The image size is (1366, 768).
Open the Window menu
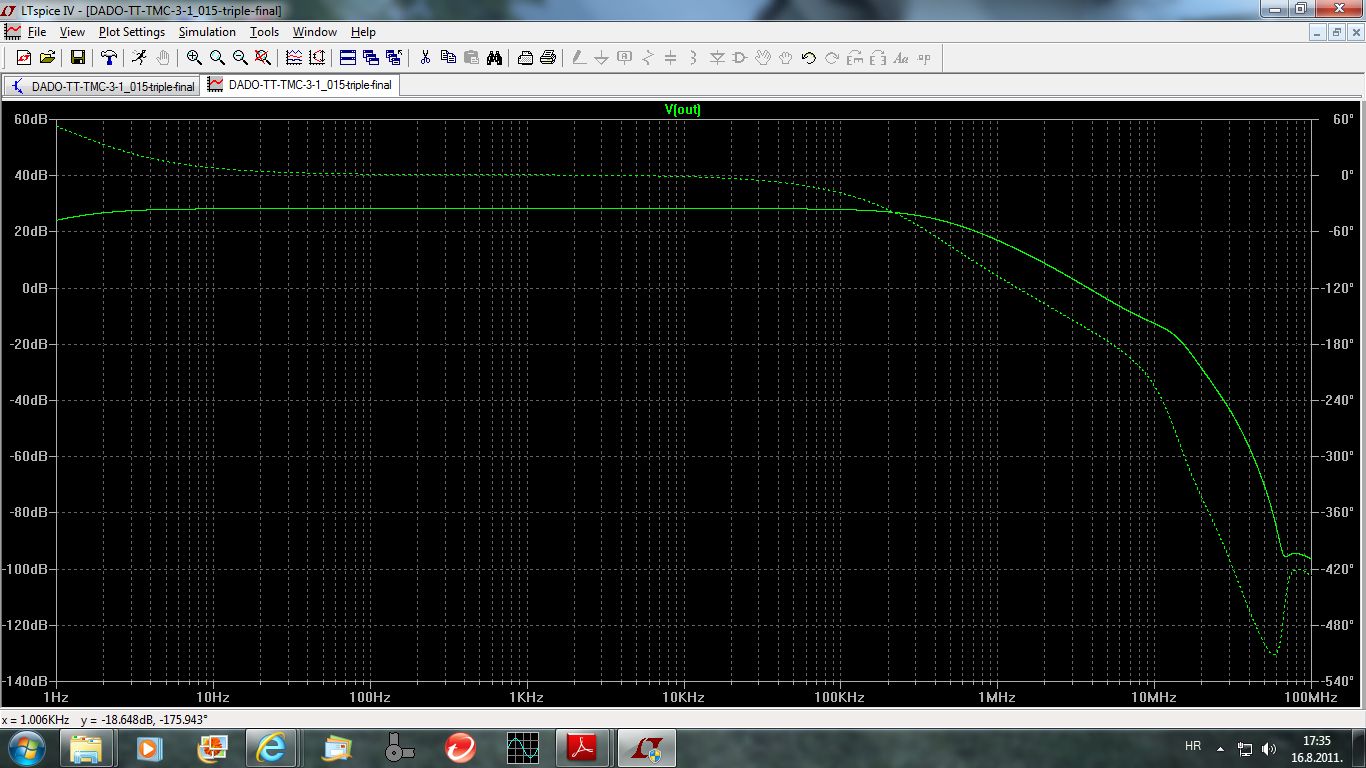pos(315,32)
